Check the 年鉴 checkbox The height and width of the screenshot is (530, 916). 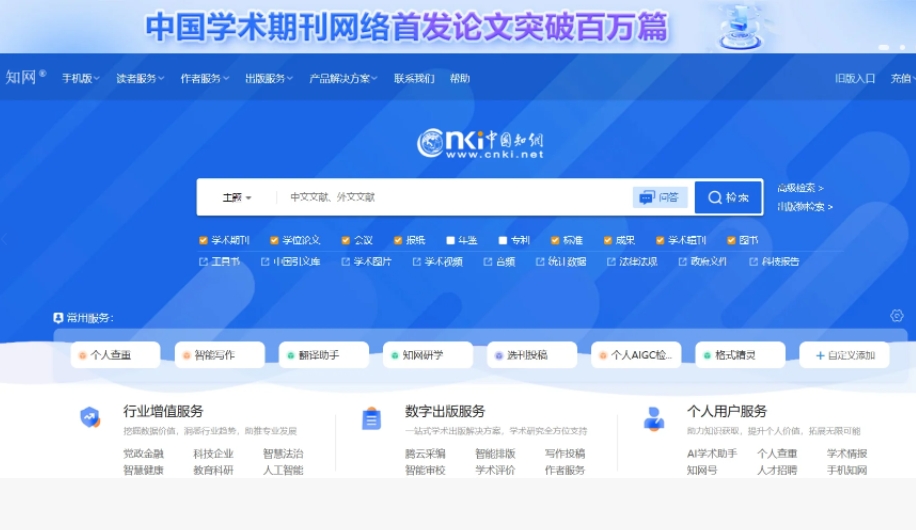click(x=450, y=240)
